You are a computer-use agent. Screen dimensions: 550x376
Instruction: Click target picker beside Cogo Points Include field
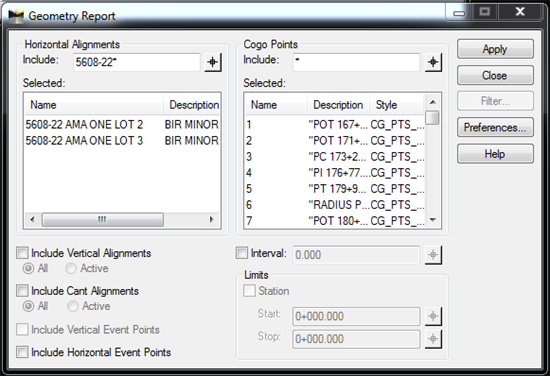point(433,62)
